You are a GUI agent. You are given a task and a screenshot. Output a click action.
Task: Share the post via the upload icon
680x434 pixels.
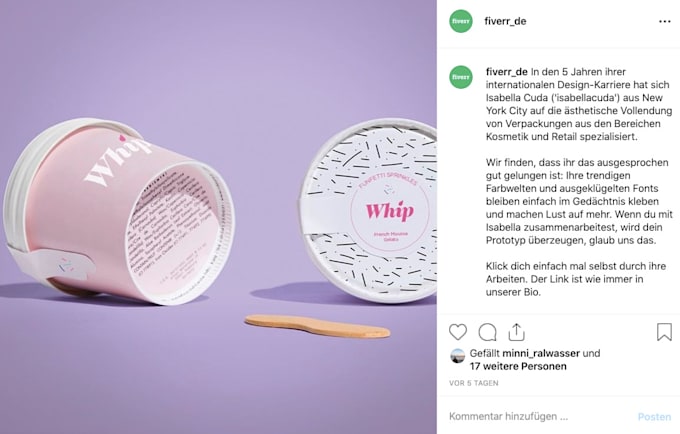point(517,332)
